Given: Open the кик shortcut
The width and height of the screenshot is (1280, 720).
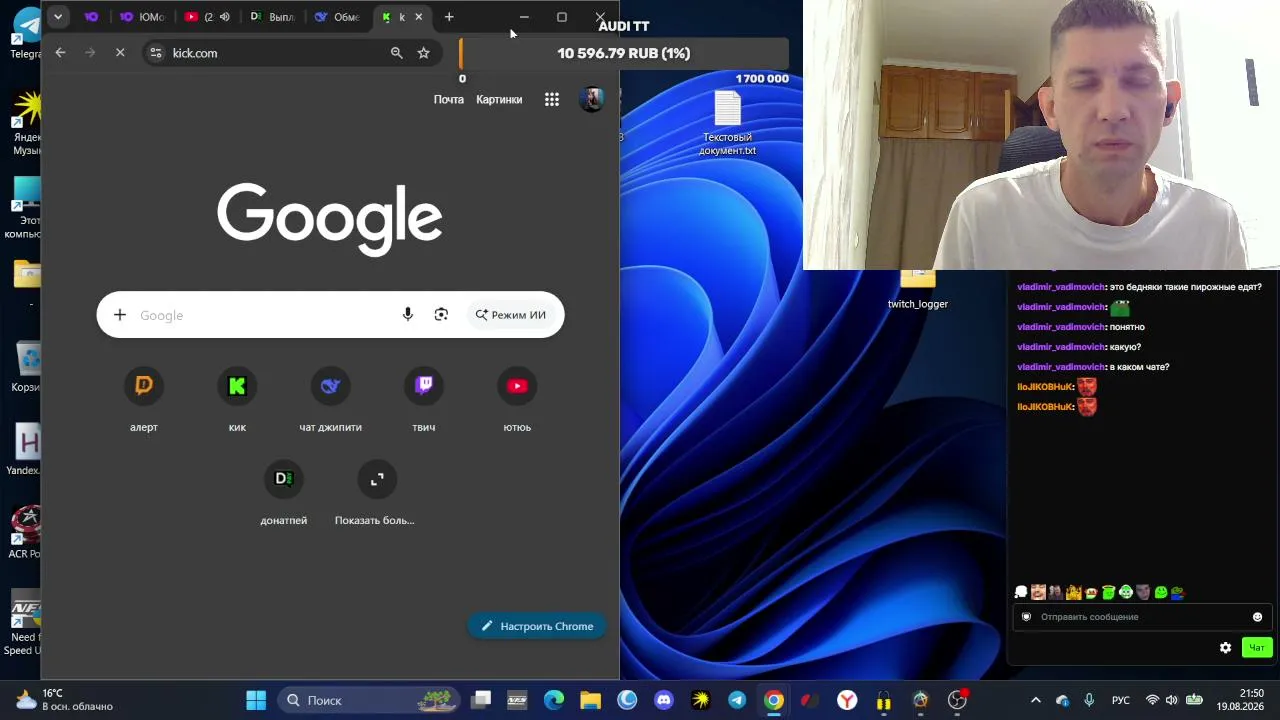Looking at the screenshot, I should (x=237, y=399).
